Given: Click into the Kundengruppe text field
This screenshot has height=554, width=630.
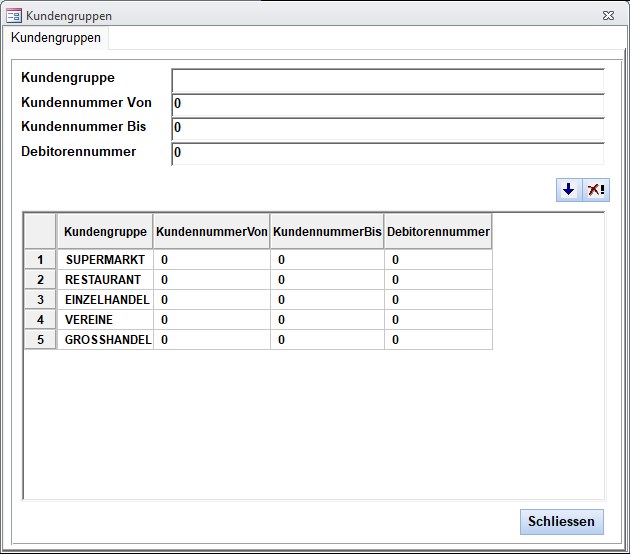Looking at the screenshot, I should pyautogui.click(x=387, y=80).
